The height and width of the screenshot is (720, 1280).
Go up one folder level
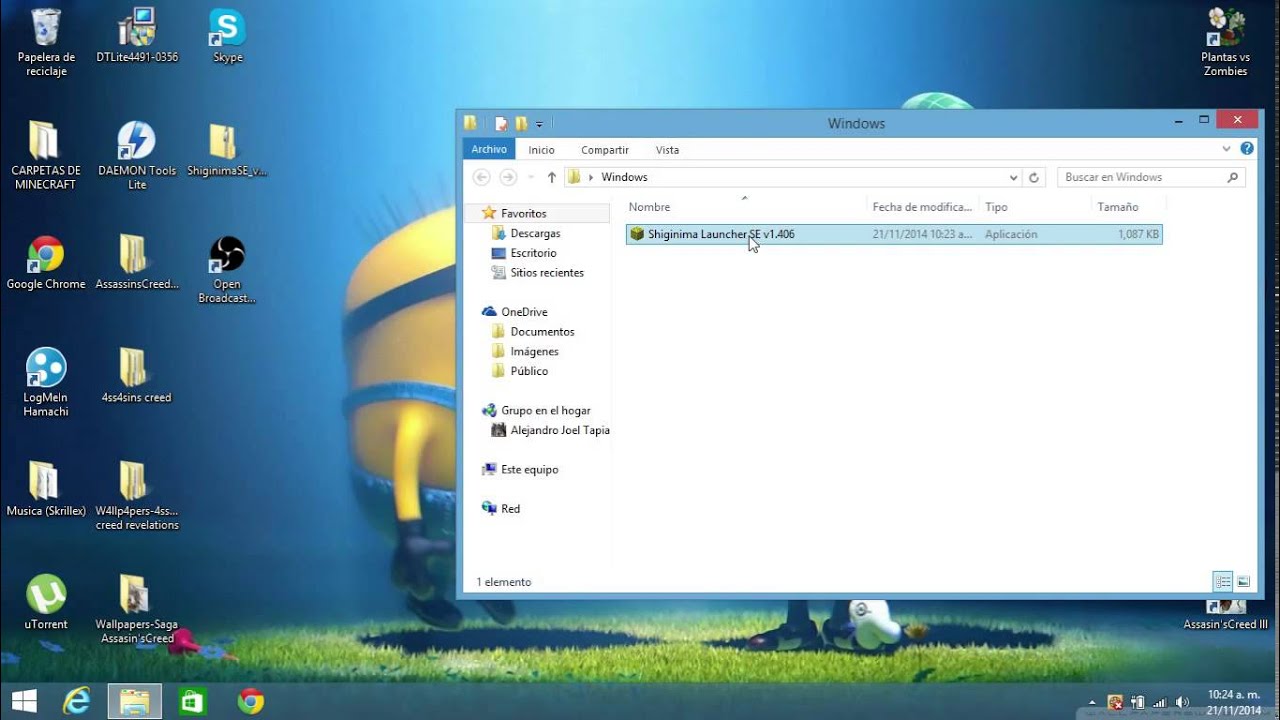(x=551, y=177)
